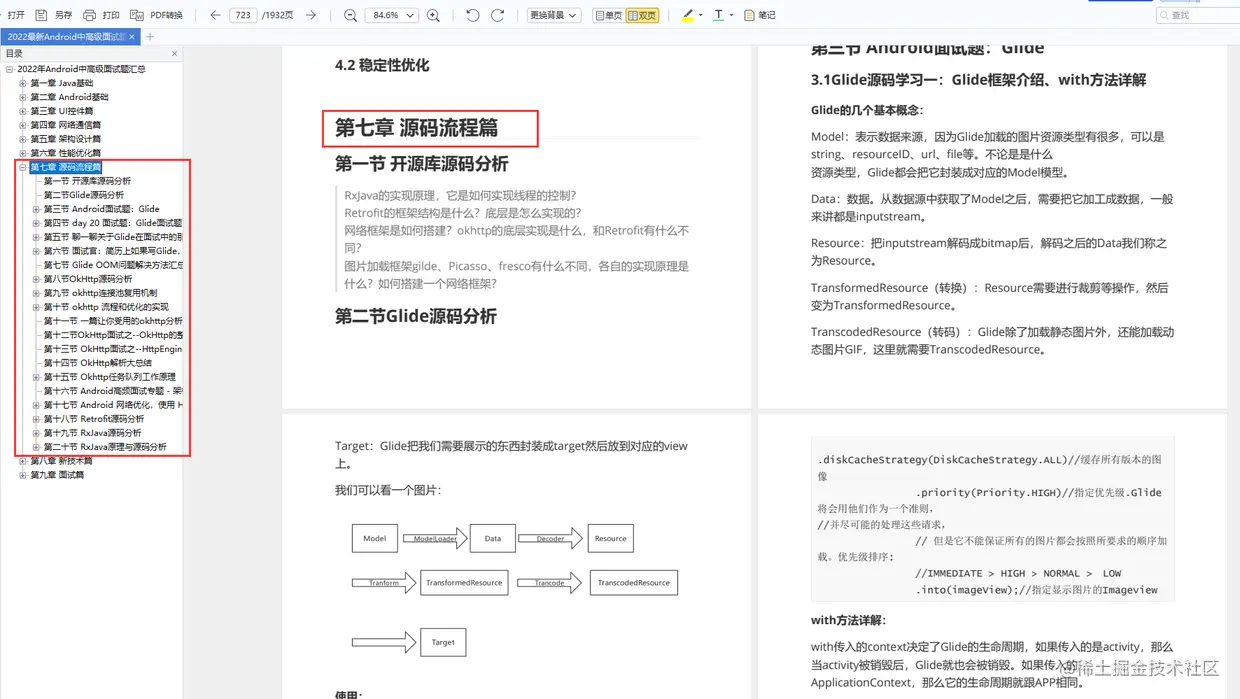Close the 目录 outline panel
Screen dimensions: 1240x699
pyautogui.click(x=174, y=54)
